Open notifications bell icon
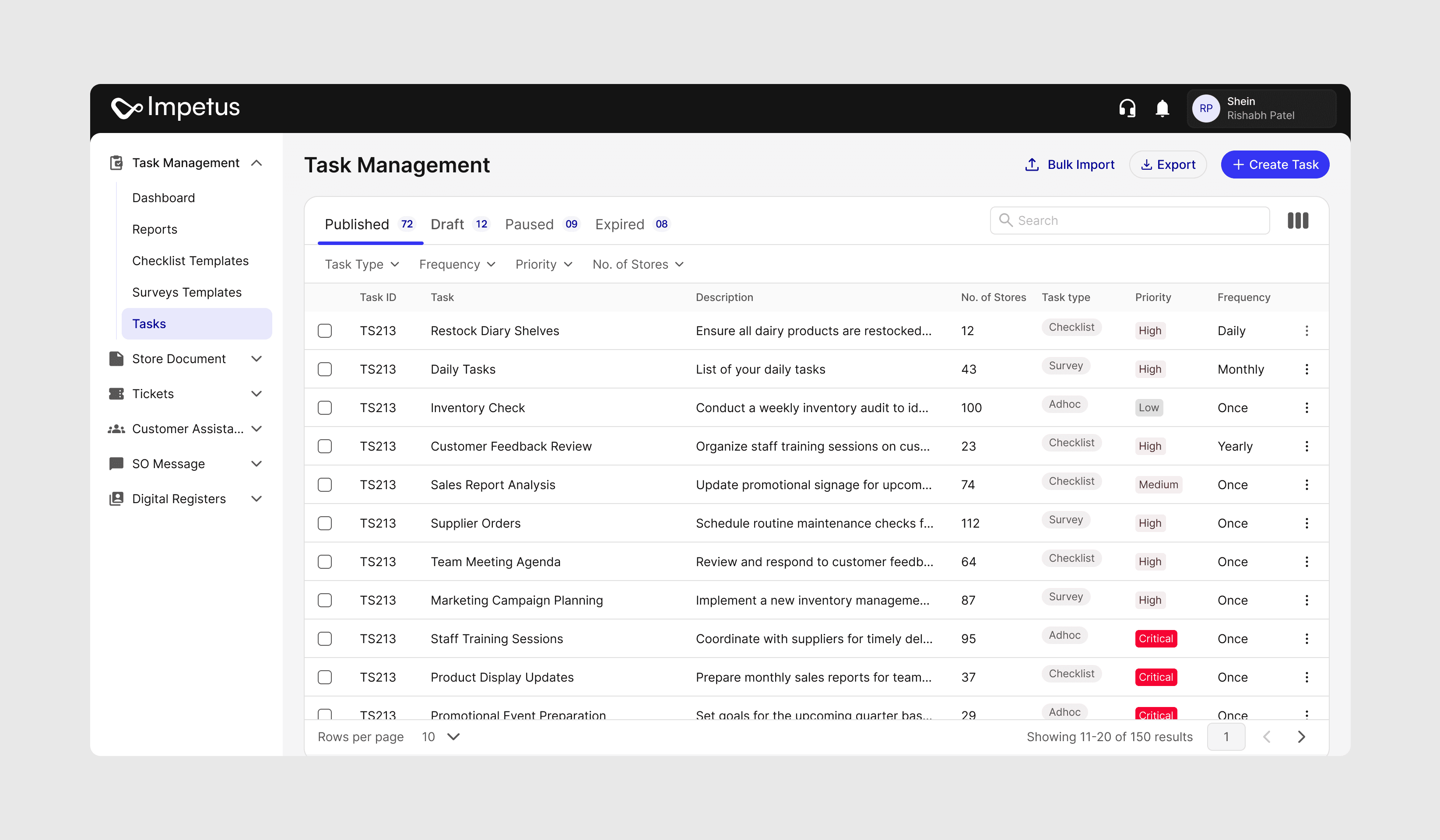This screenshot has height=840, width=1440. 1162,108
